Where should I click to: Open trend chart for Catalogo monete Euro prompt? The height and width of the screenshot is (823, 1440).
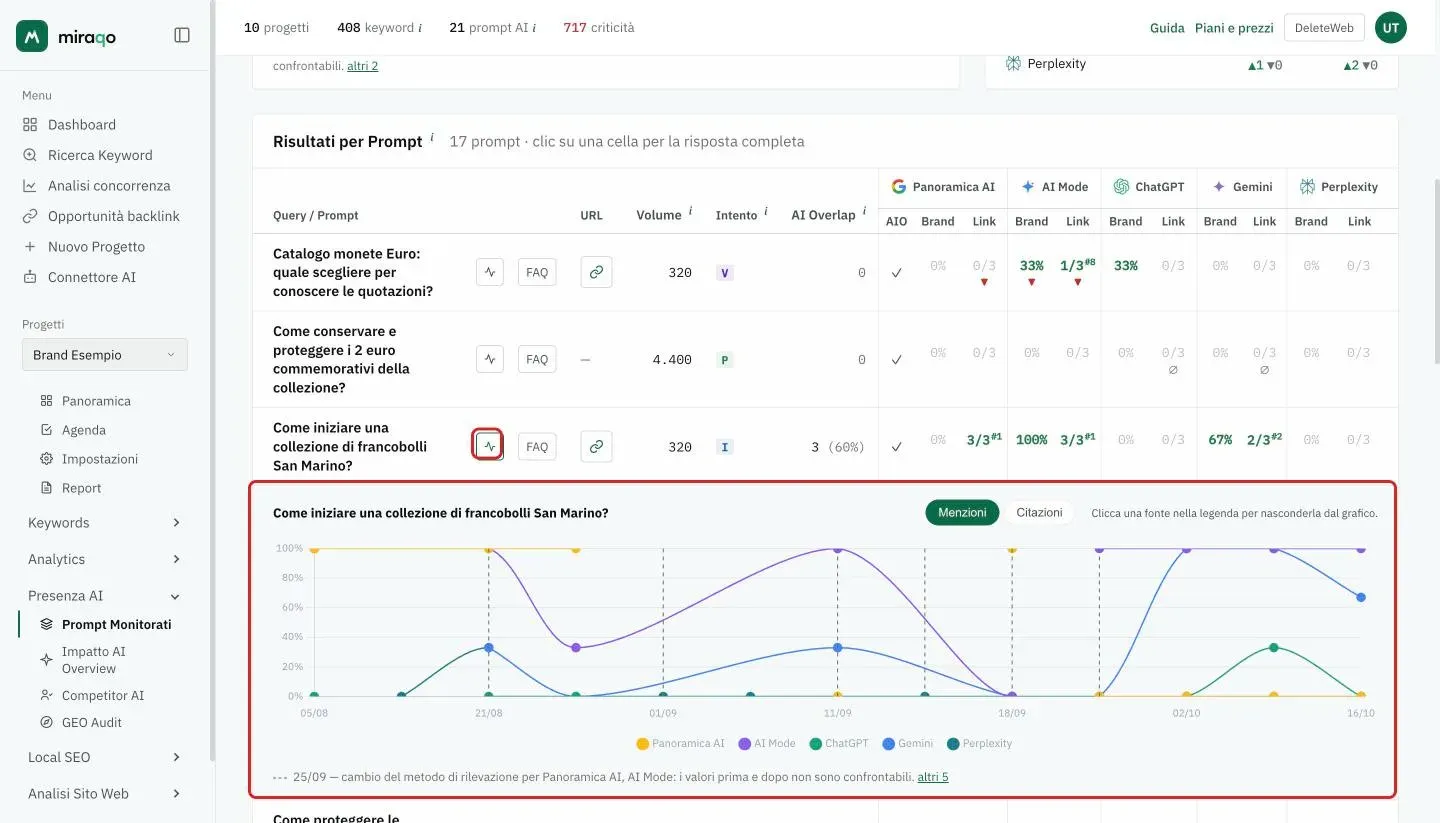tap(489, 272)
